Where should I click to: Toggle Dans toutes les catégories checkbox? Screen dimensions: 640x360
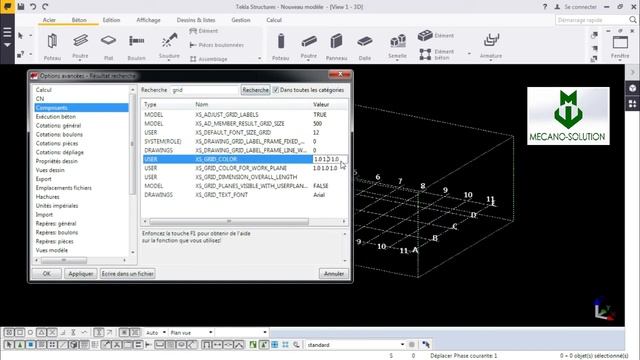[276, 90]
